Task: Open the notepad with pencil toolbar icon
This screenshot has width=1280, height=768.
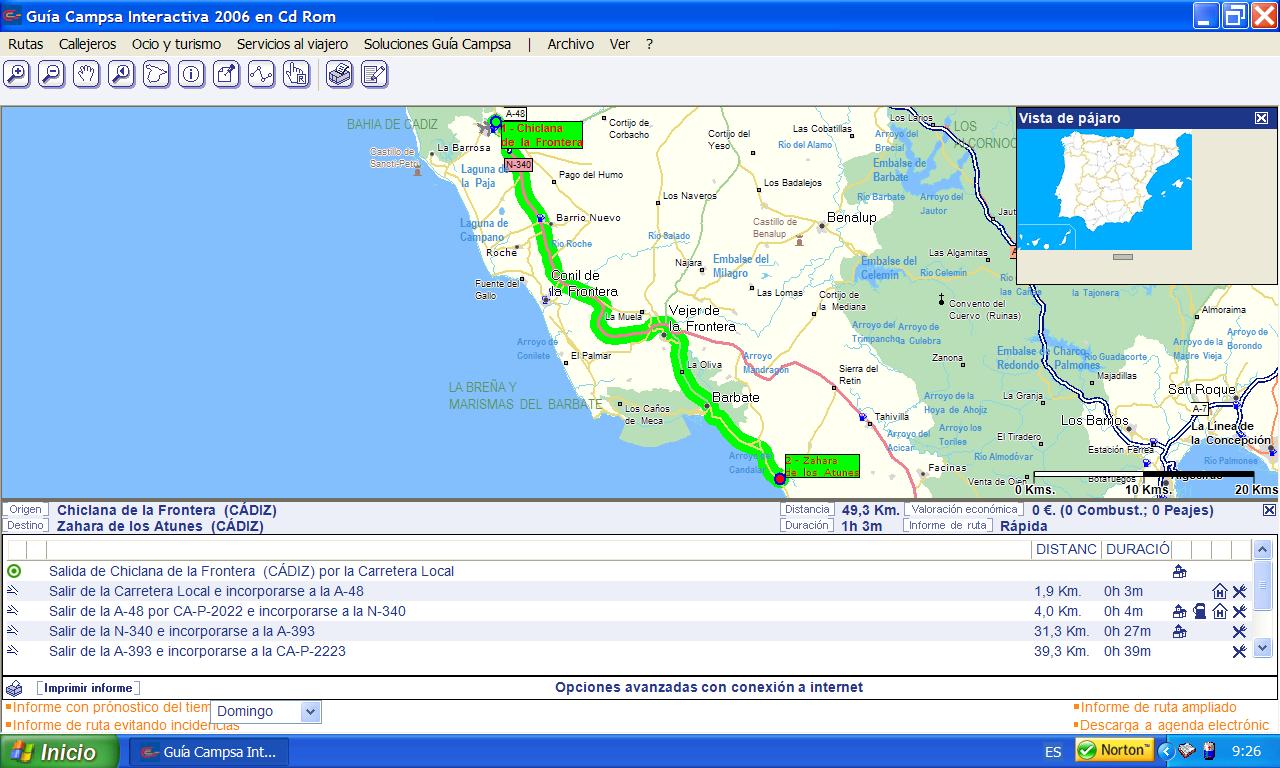Action: click(374, 74)
